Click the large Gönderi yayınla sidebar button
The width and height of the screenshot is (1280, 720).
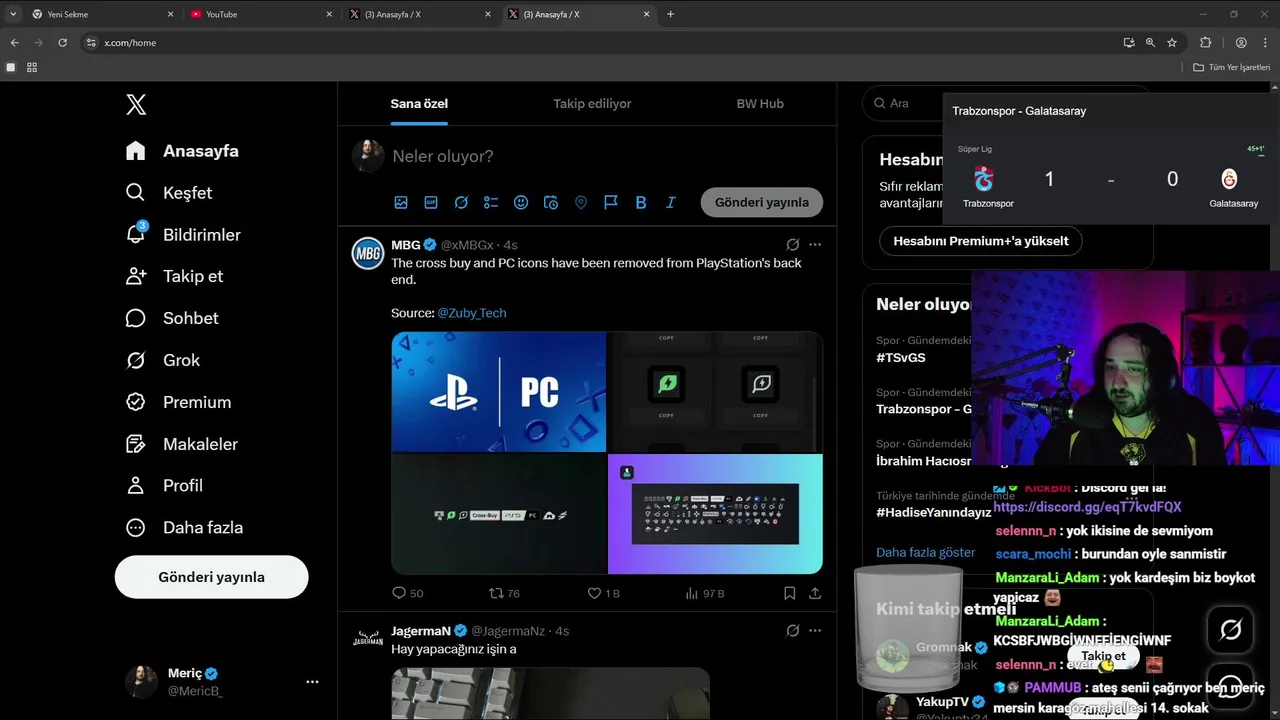(211, 577)
